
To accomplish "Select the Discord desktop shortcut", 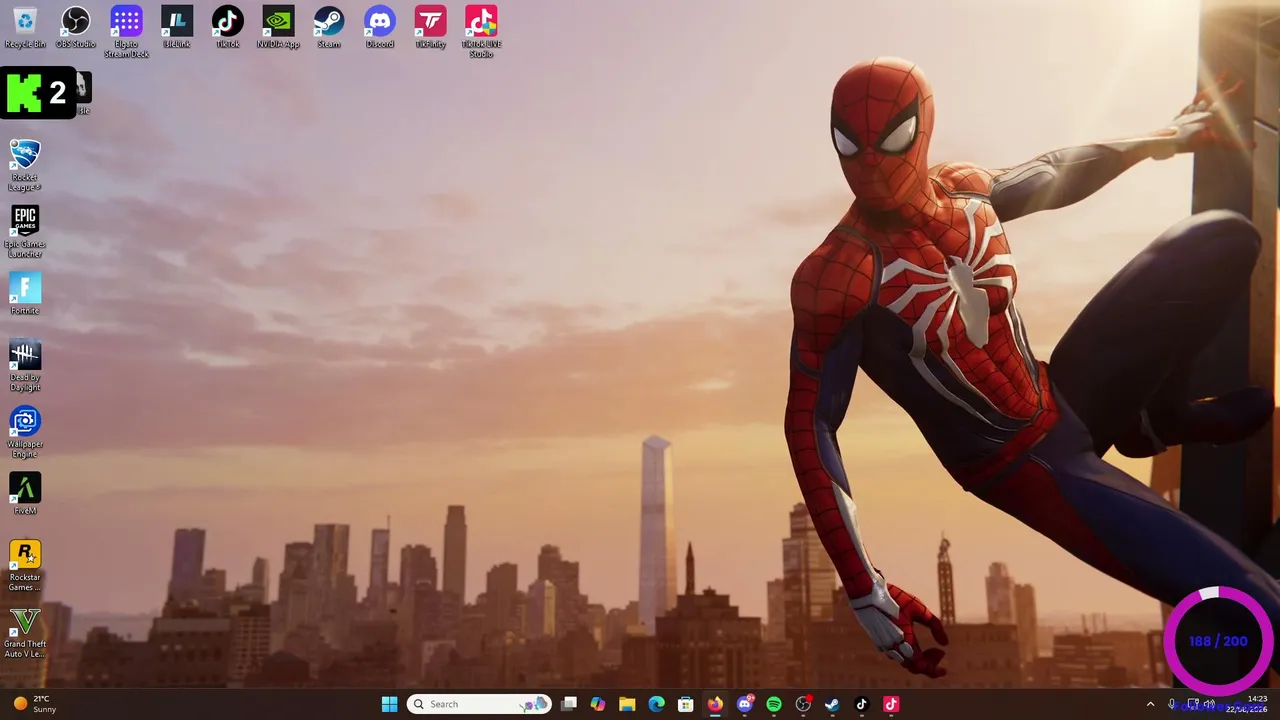I will click(x=380, y=27).
